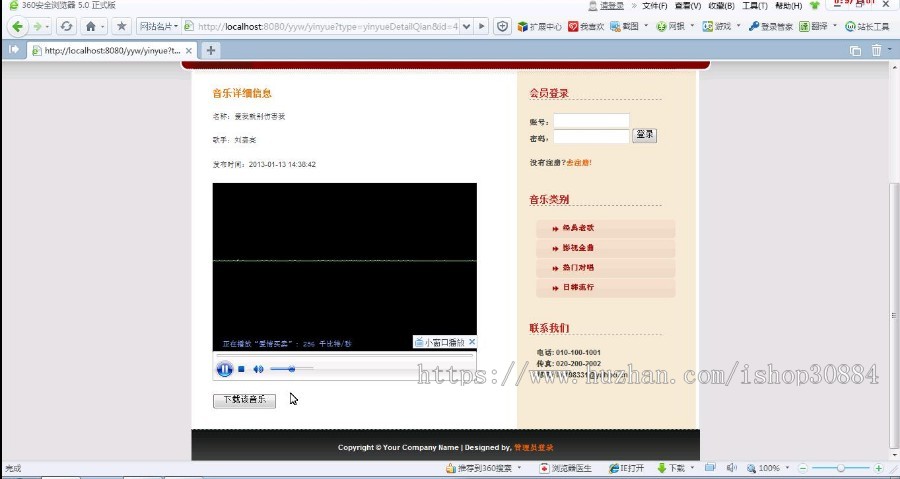Open the 工具(T) menu
Image resolution: width=900 pixels, height=479 pixels.
point(755,6)
